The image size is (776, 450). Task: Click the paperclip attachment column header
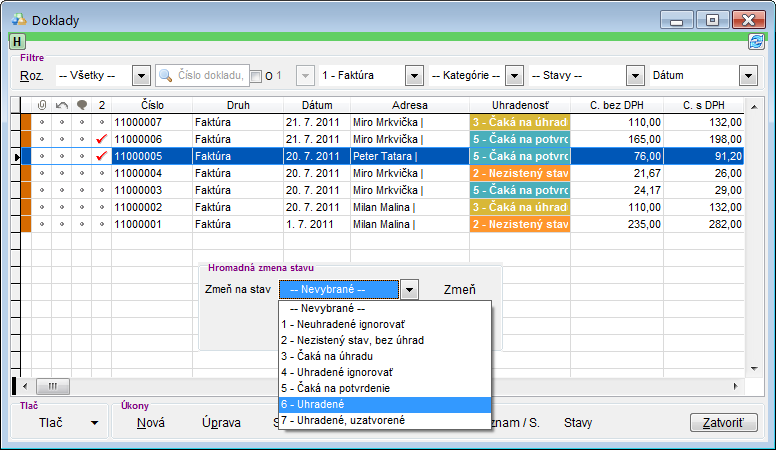coord(42,105)
